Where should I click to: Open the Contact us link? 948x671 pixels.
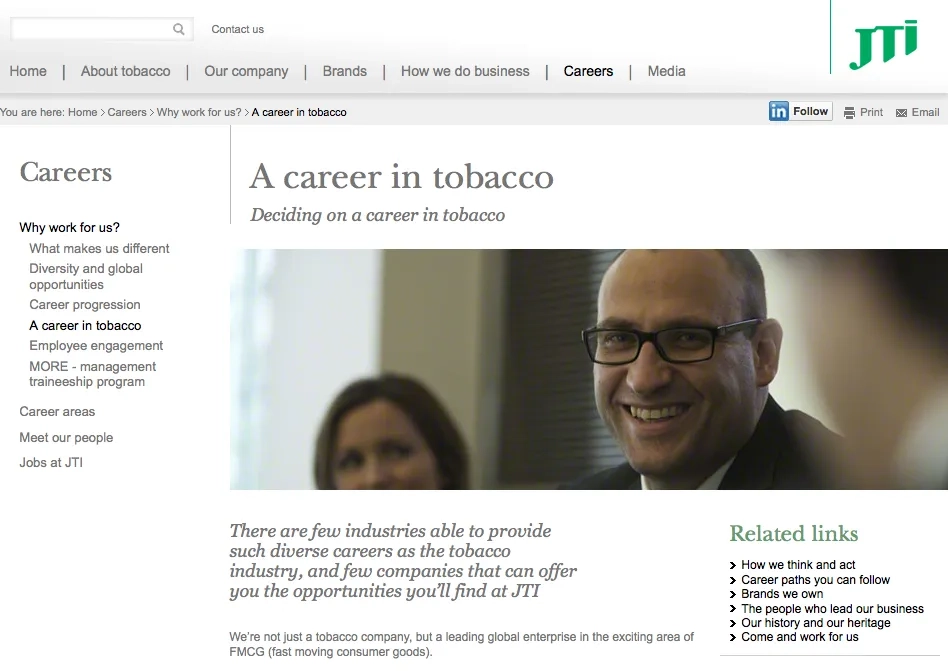[x=237, y=29]
